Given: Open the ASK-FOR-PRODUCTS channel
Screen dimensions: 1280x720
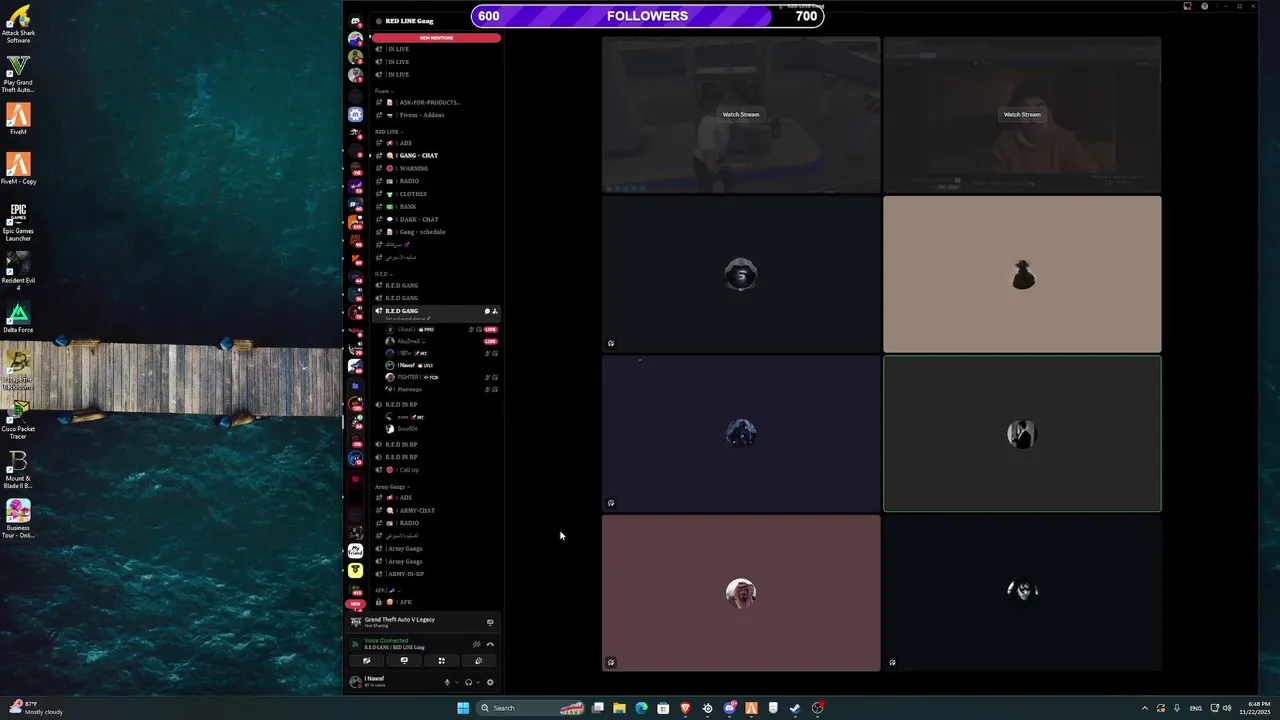Looking at the screenshot, I should [436, 102].
